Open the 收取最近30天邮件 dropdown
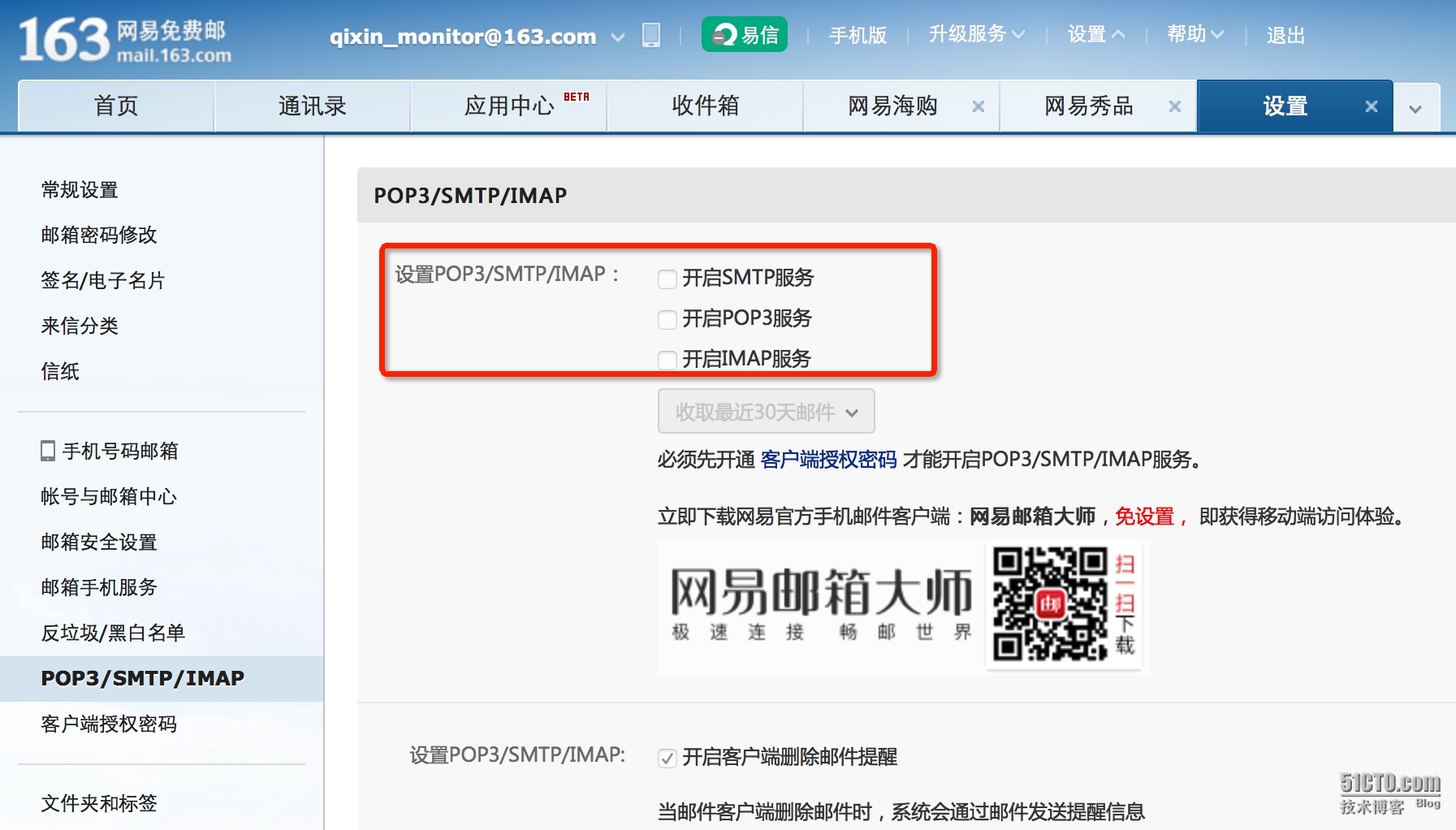Screen dimensions: 1456x830 [x=767, y=412]
